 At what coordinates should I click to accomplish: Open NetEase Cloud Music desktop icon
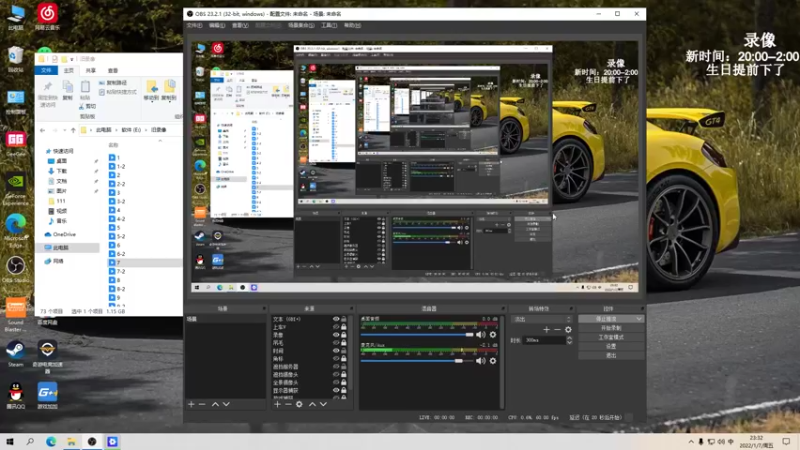[x=47, y=17]
